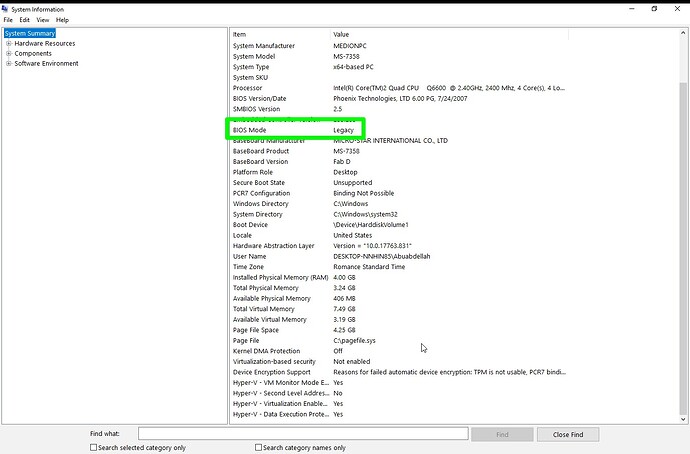Tick Search category names only checkbox

(x=258, y=447)
